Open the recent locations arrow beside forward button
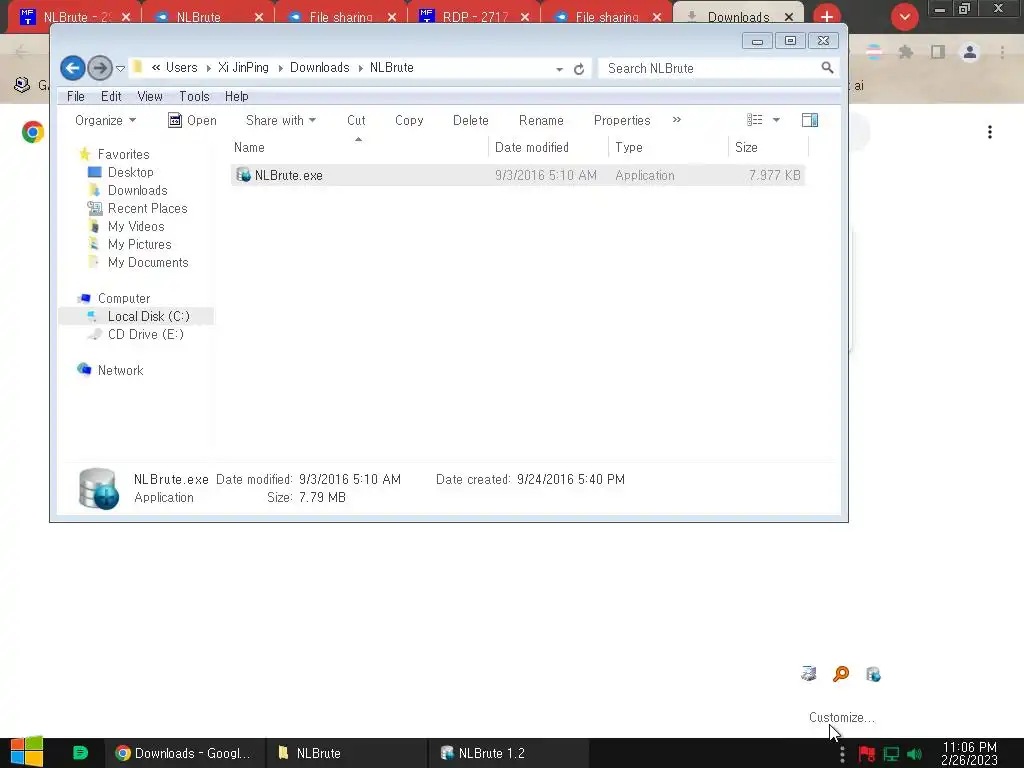The image size is (1024, 768). [x=120, y=69]
